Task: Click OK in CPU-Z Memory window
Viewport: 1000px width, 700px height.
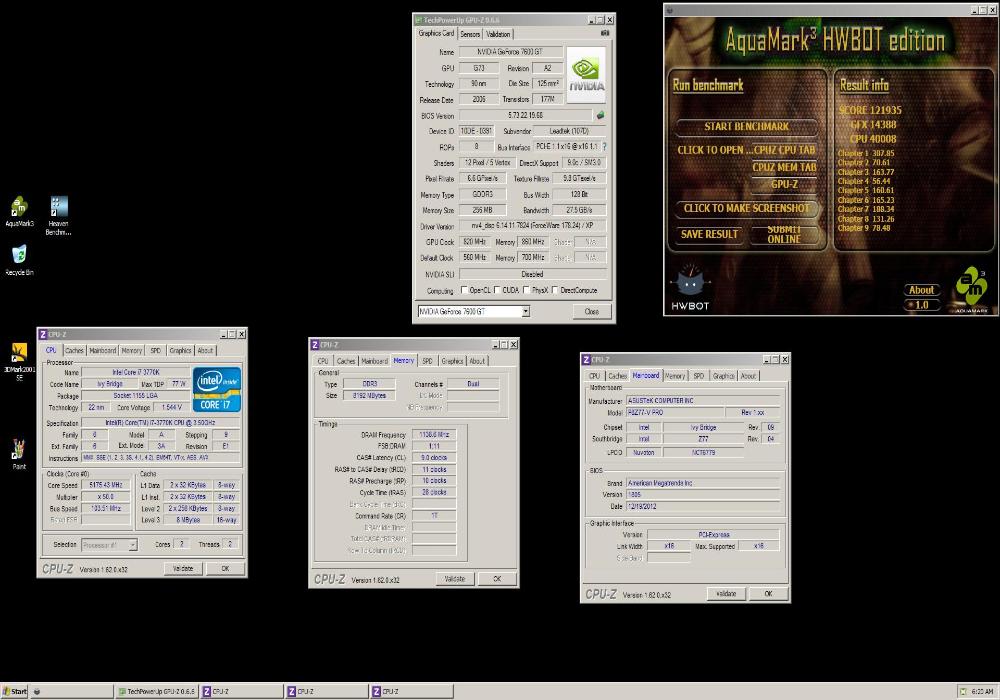Action: pos(497,579)
